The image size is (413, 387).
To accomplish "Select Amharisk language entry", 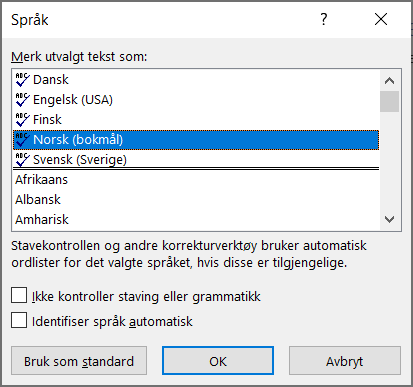I will coord(196,220).
